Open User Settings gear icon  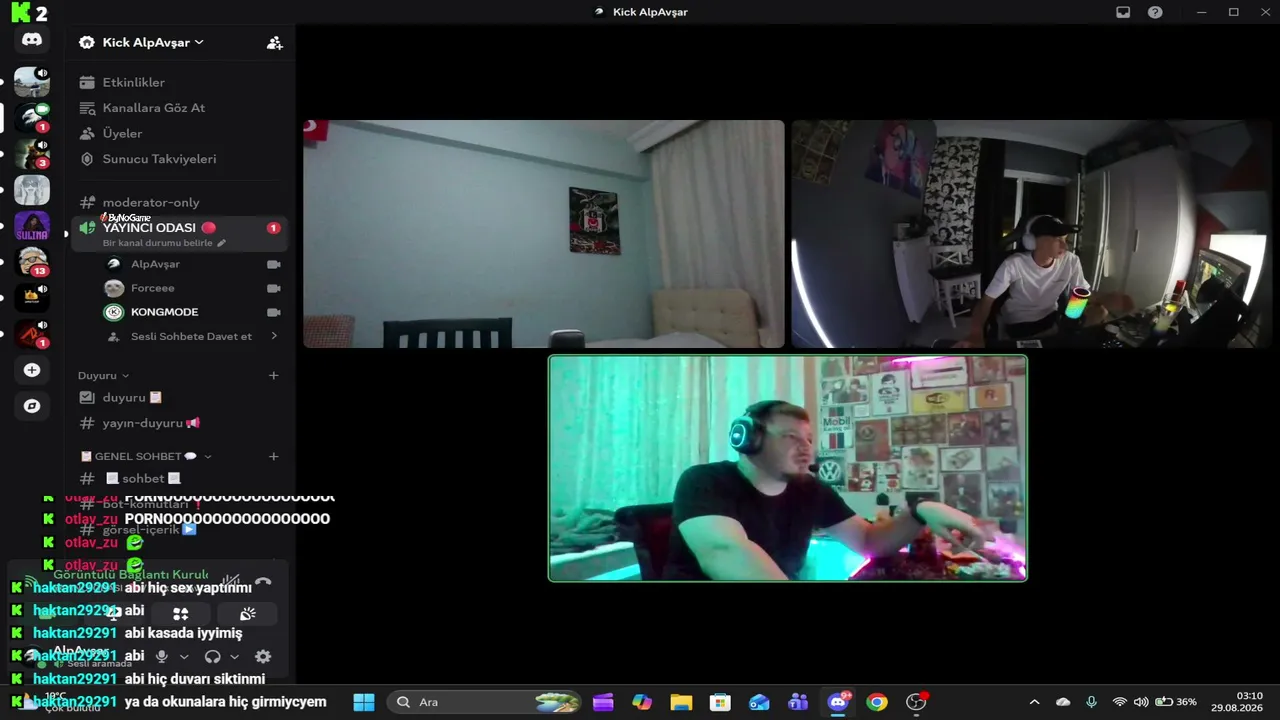[x=263, y=656]
